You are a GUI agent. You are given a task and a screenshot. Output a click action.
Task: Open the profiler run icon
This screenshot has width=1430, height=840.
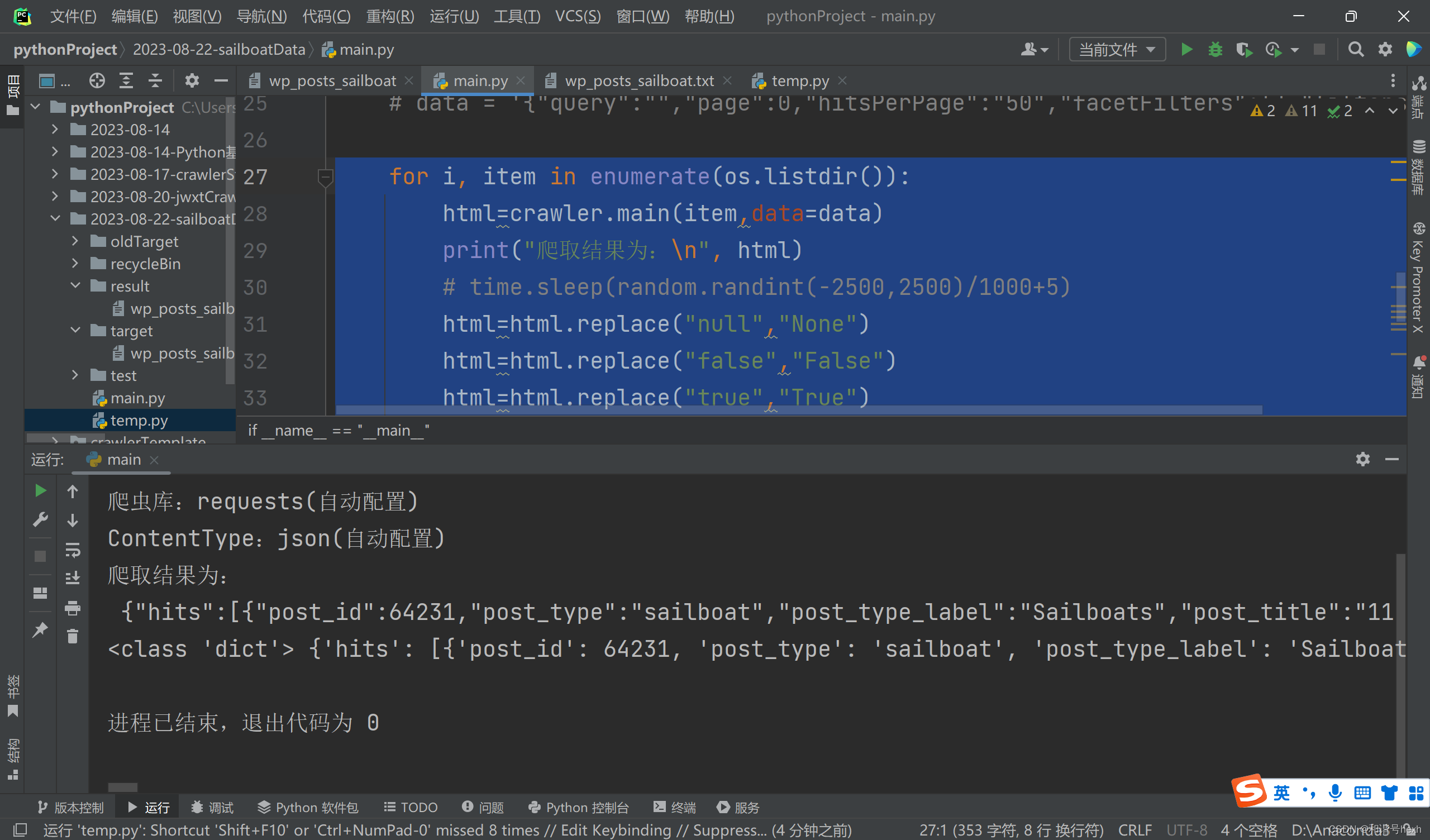[1274, 49]
